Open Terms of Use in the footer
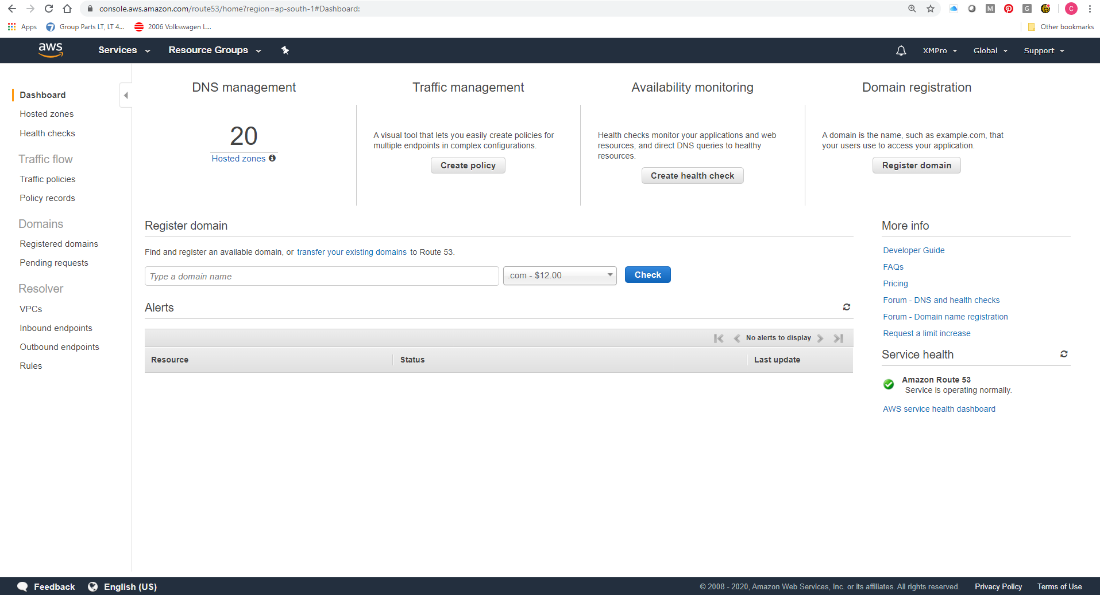 pos(1059,587)
